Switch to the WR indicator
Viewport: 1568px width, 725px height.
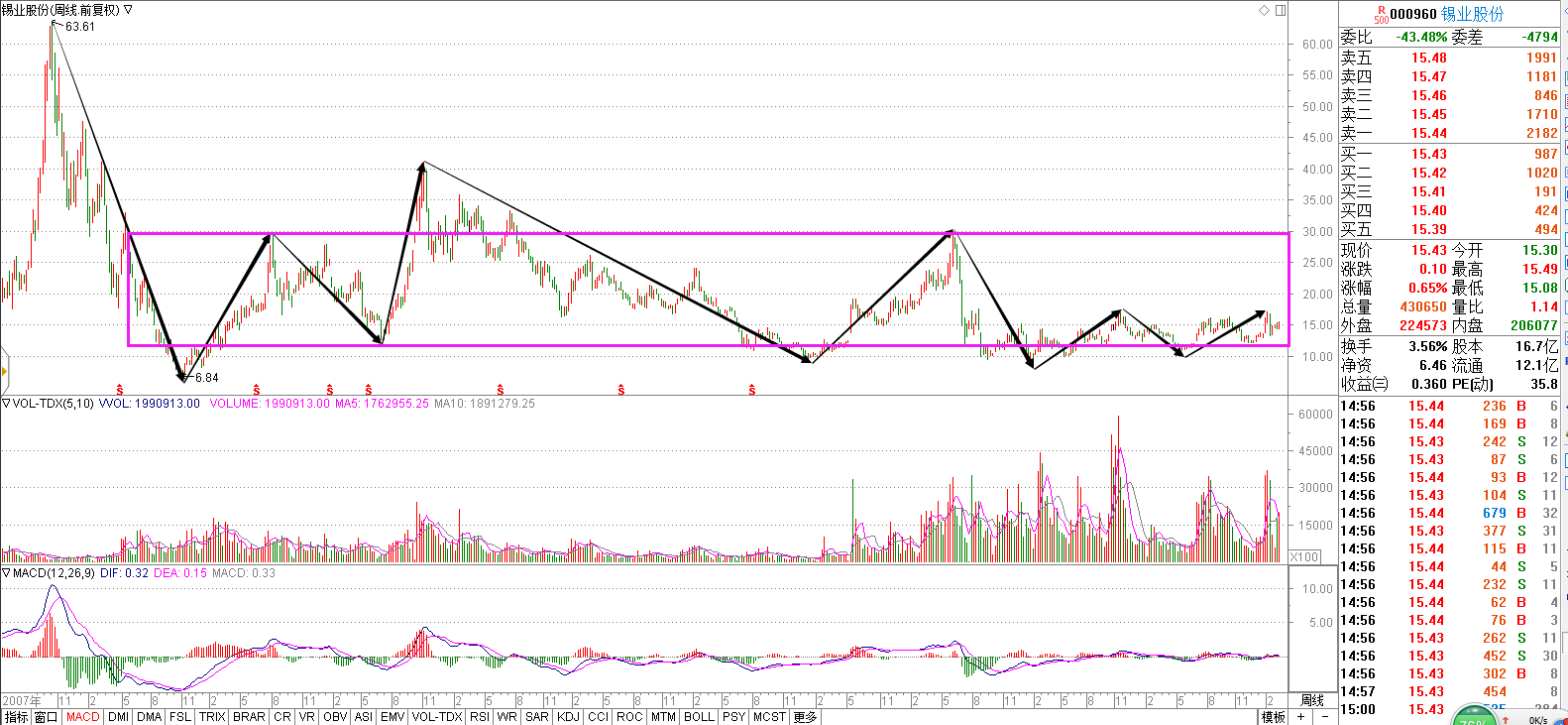click(506, 717)
